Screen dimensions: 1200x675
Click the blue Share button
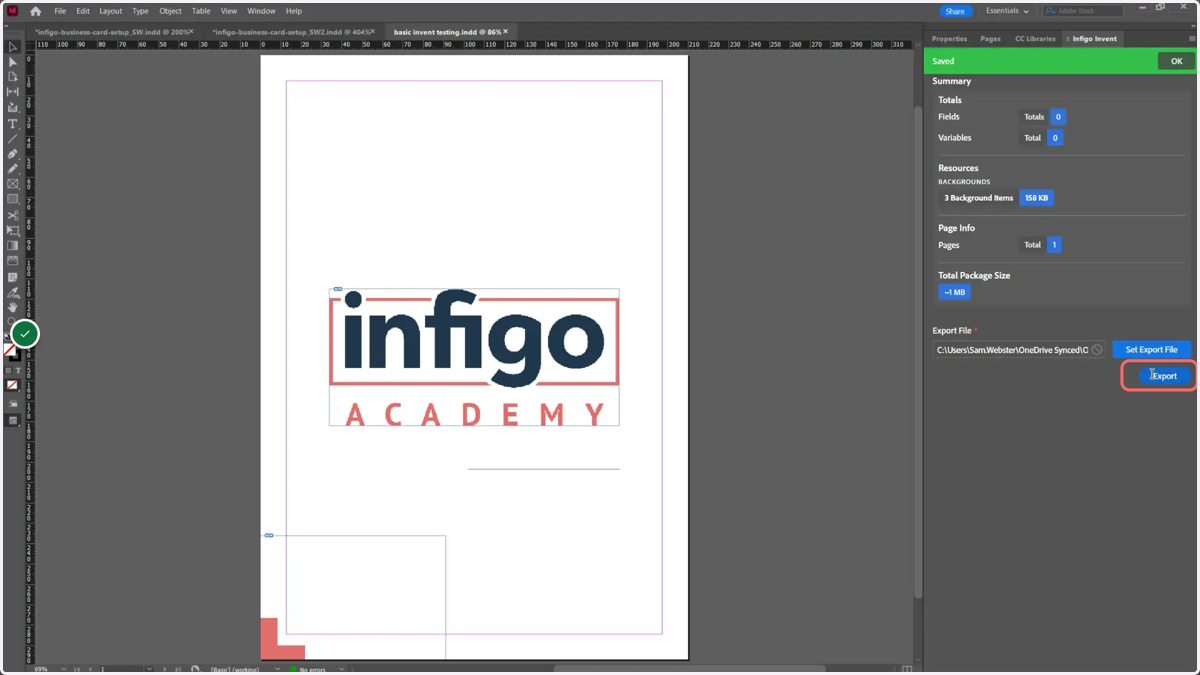955,11
